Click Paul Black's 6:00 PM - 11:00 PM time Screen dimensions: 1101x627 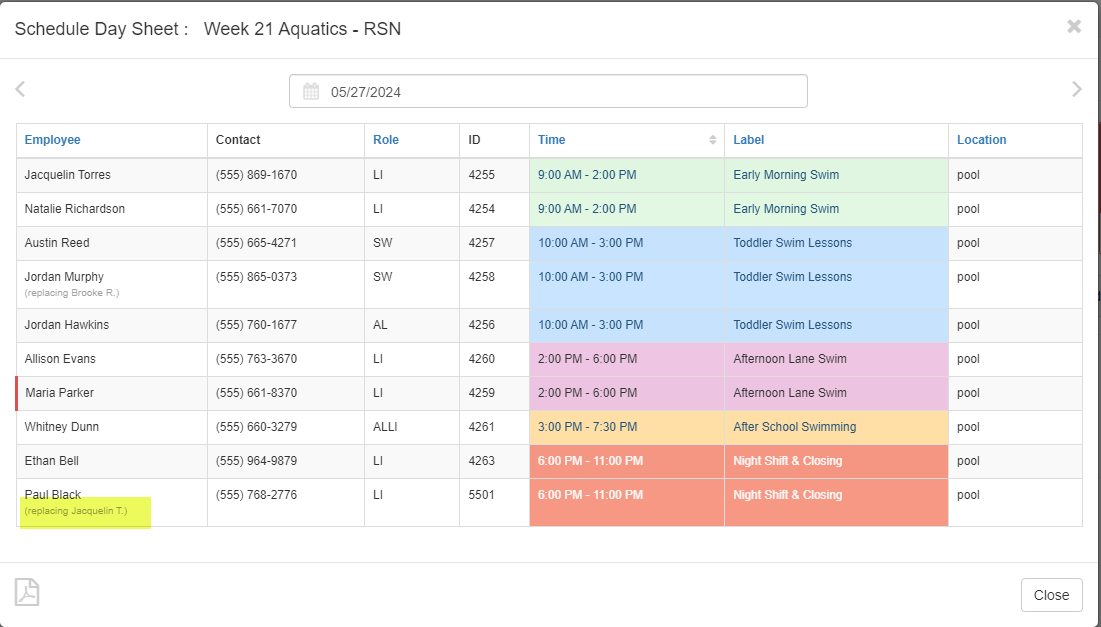[x=591, y=495]
